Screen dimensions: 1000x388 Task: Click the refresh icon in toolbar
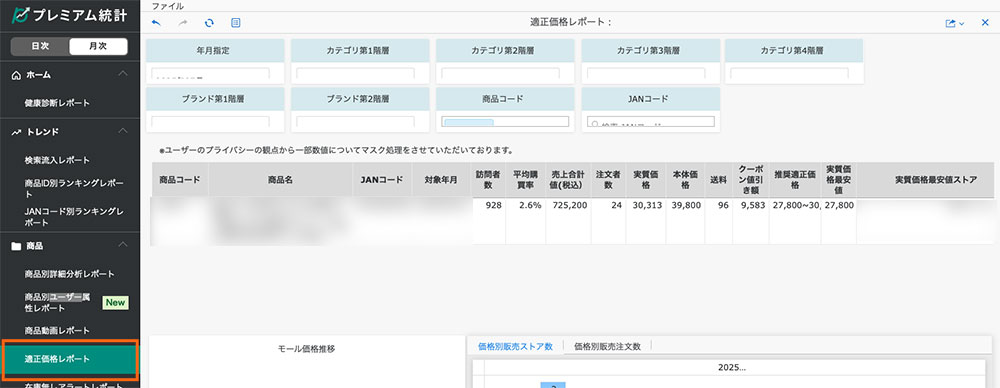point(209,23)
